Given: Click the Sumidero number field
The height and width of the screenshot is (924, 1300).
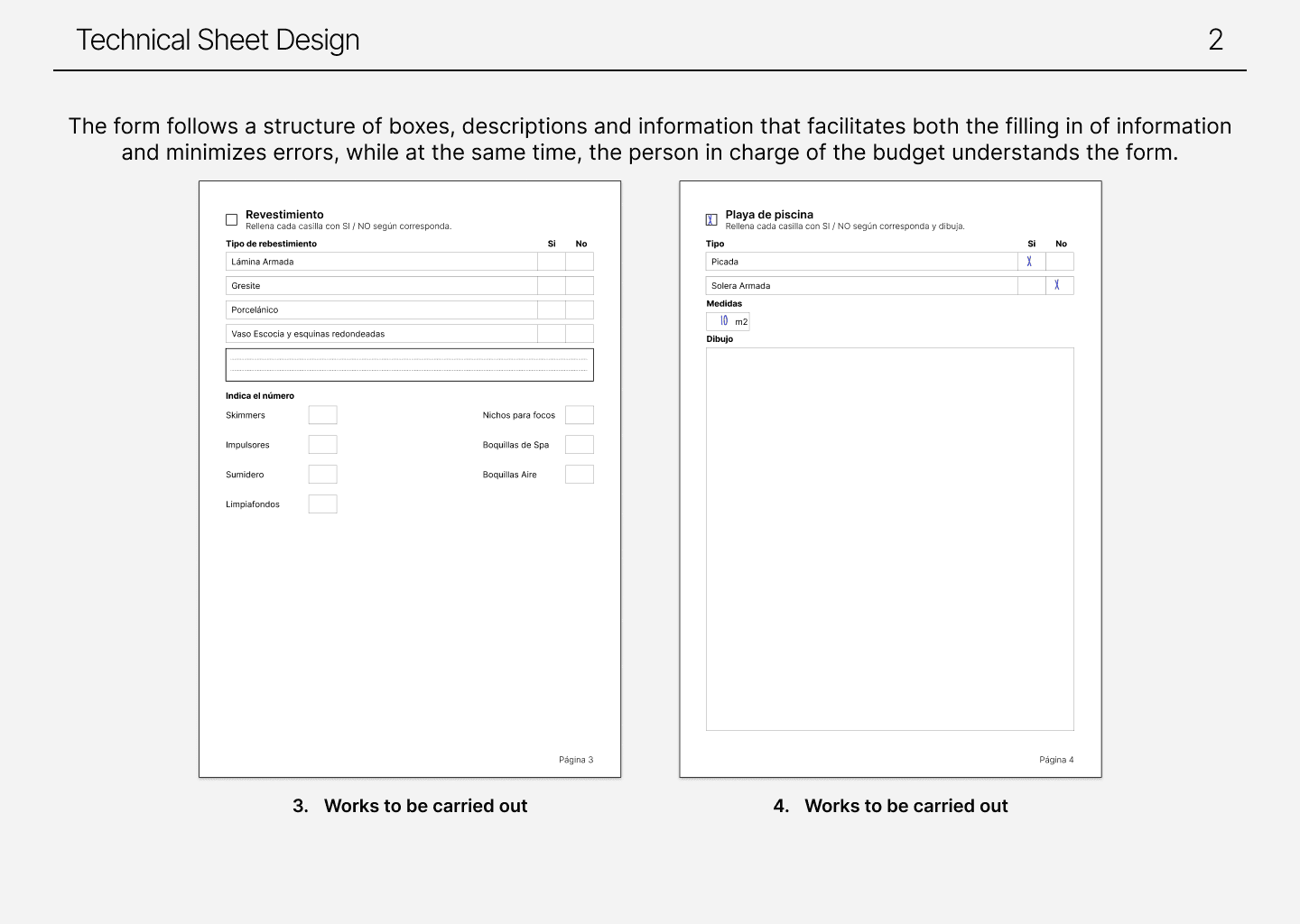Looking at the screenshot, I should pos(322,474).
